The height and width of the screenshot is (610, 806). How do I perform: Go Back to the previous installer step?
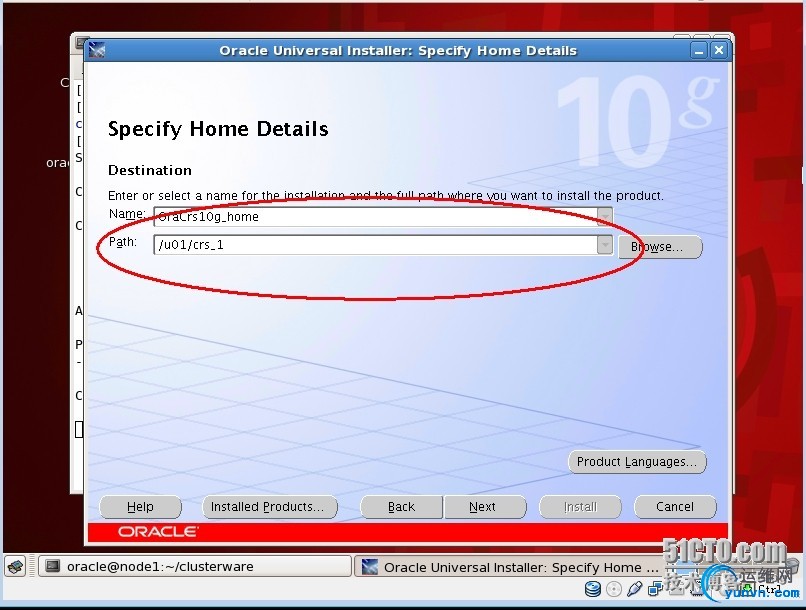[x=401, y=507]
